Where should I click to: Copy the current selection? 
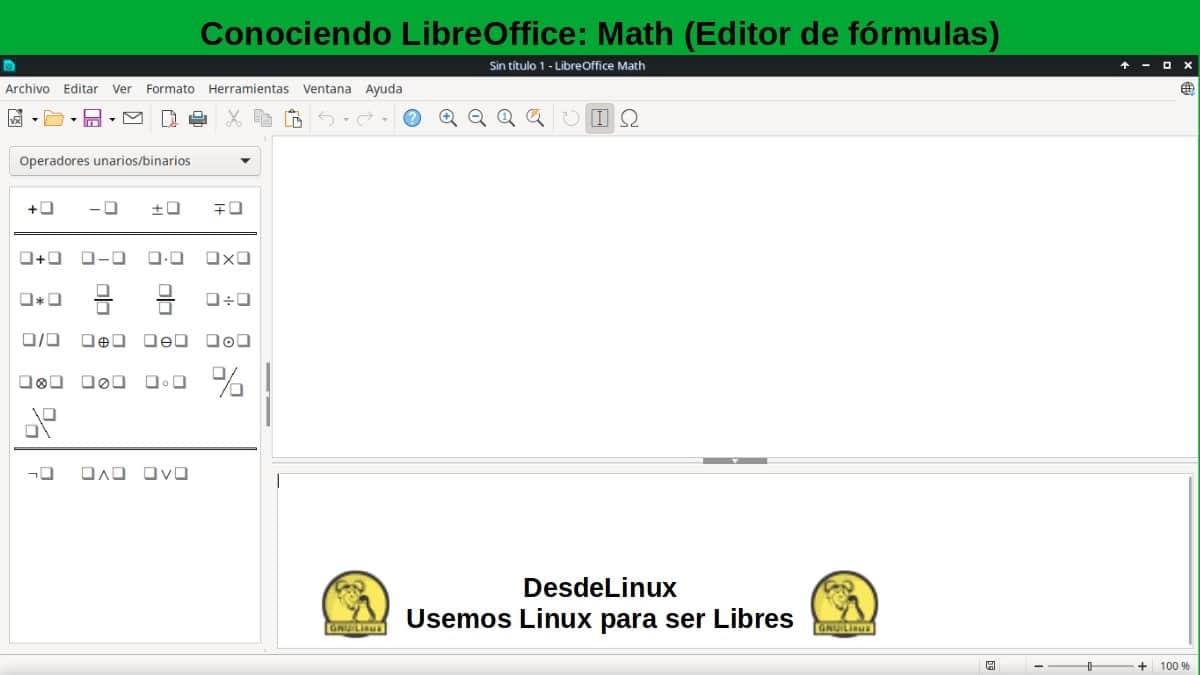tap(263, 118)
